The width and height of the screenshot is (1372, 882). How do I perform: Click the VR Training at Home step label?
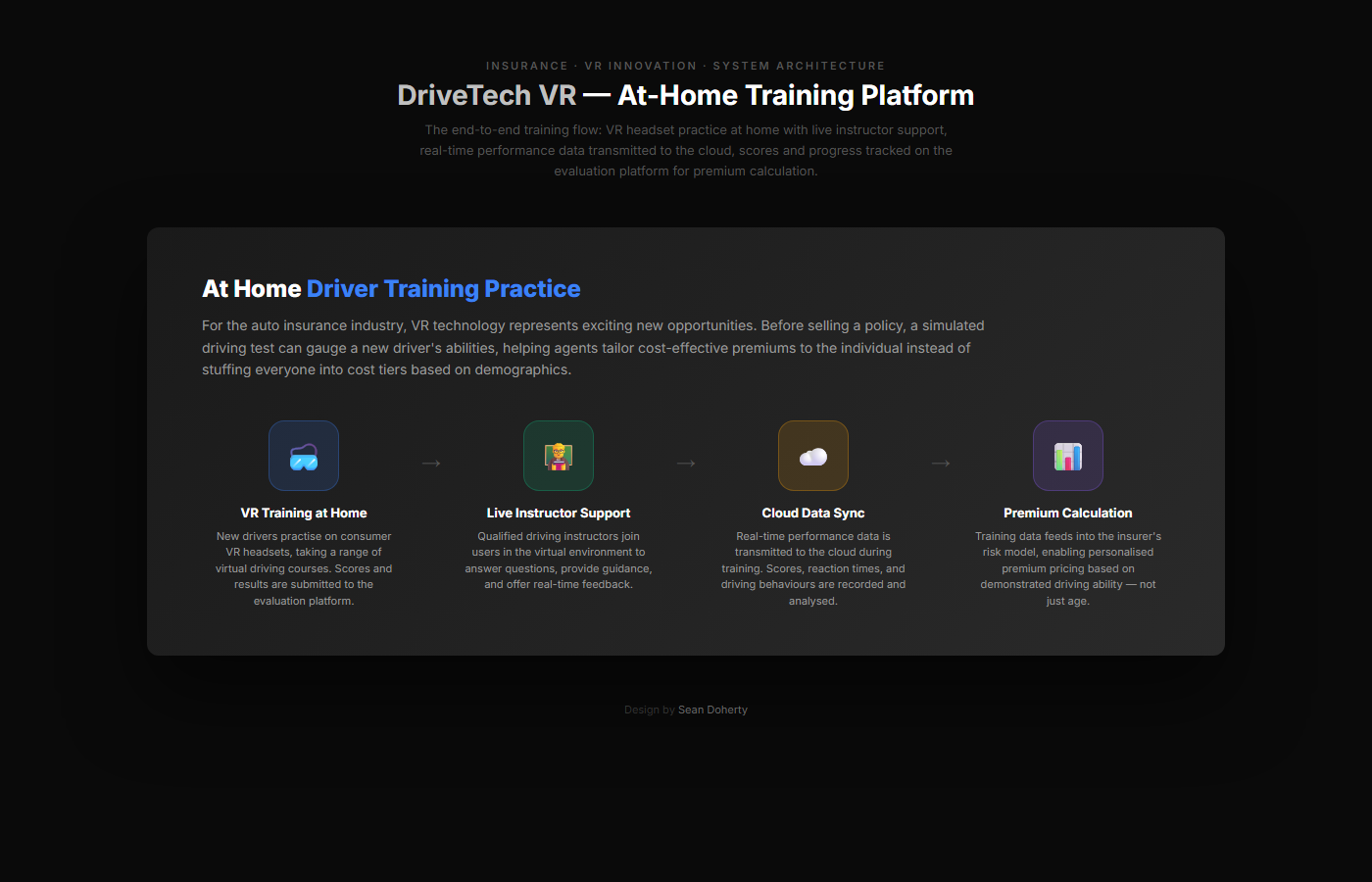(x=304, y=513)
